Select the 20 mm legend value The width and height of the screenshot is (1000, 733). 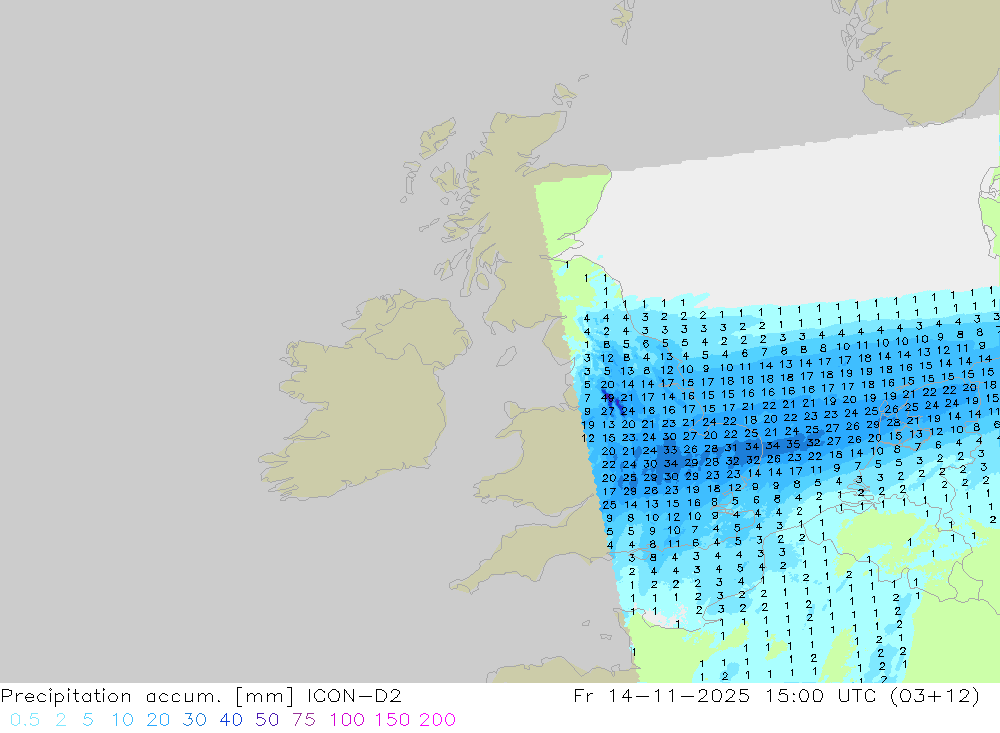pos(158,720)
